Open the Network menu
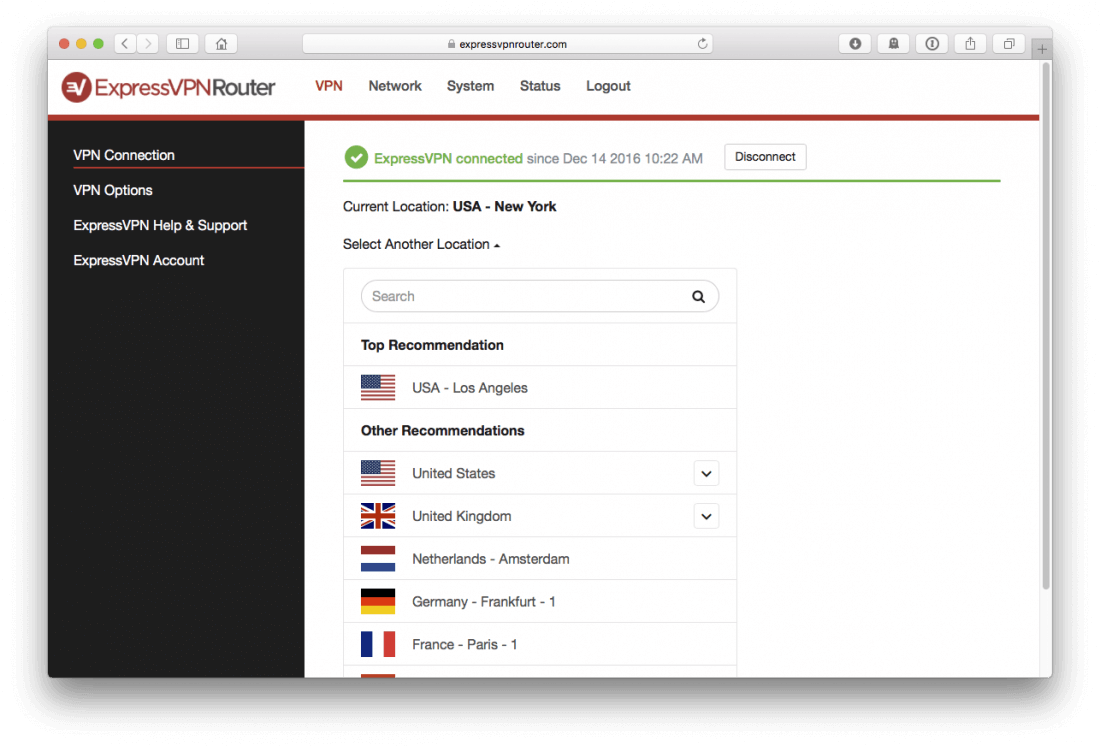 coord(395,86)
